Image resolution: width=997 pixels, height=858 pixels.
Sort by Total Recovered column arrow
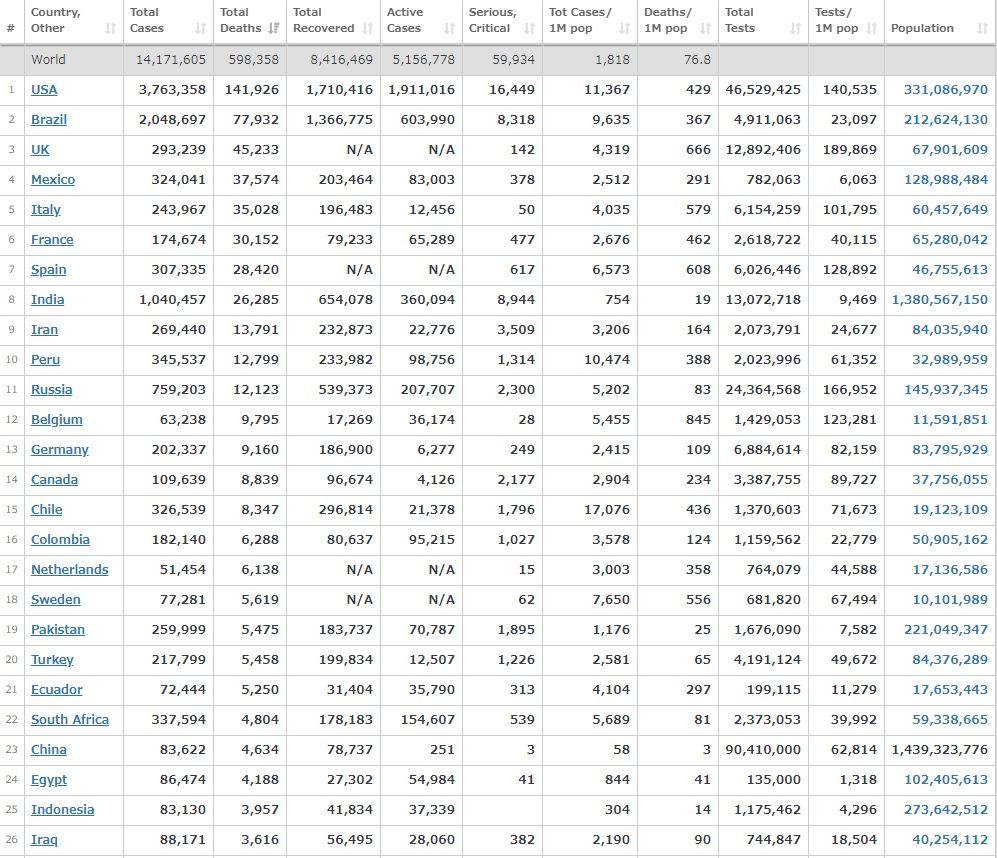(368, 29)
